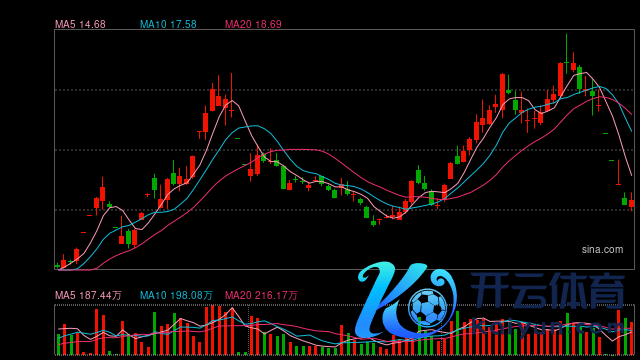Click the MA10 198.08万 volume label
Viewport: 640px width, 360px height.
[176, 295]
